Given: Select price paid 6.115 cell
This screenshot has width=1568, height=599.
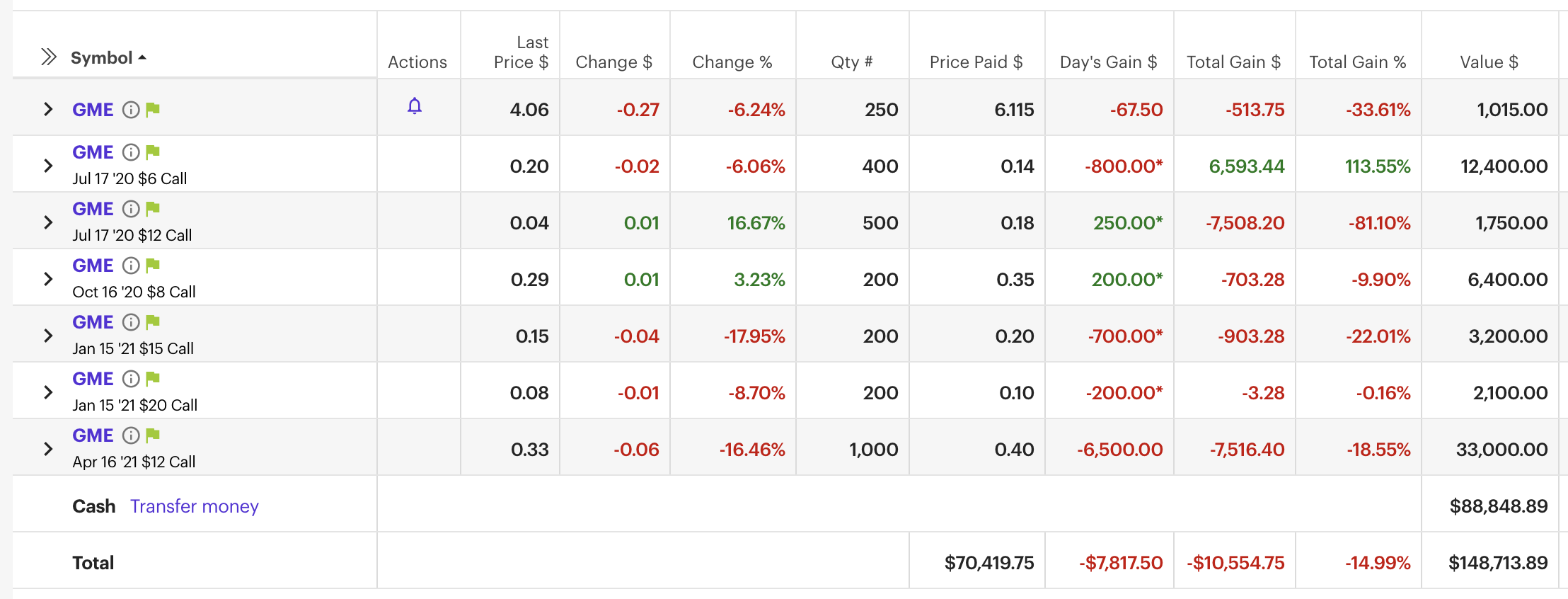Looking at the screenshot, I should (x=1014, y=110).
